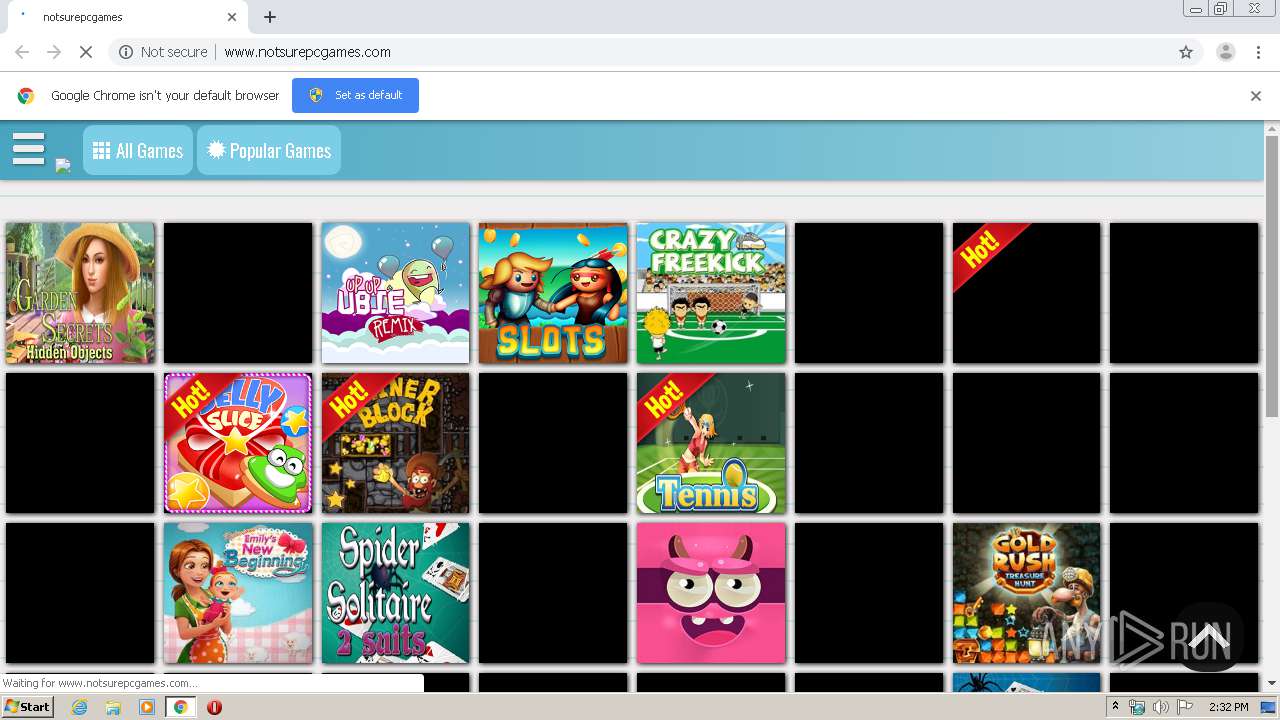The width and height of the screenshot is (1280, 720).
Task: Click the scrollbar up arrow
Action: [x=1272, y=128]
